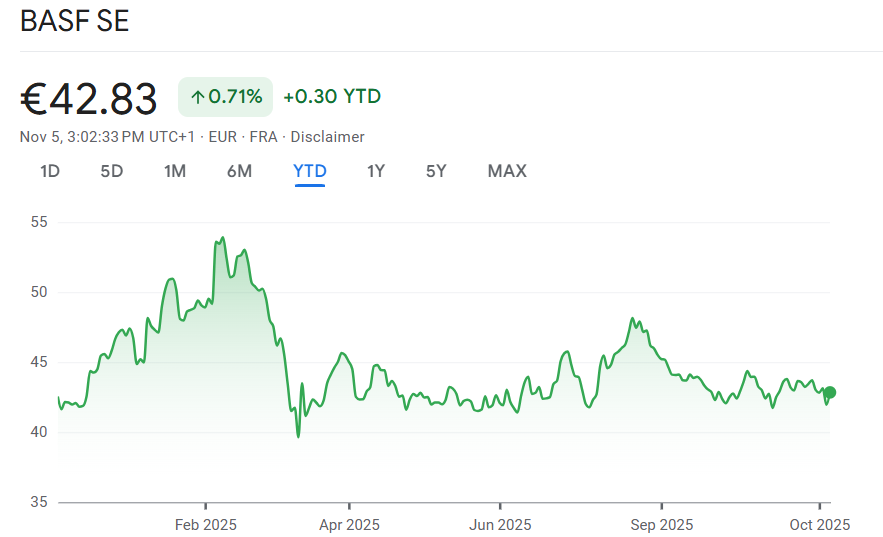Switch to the 5D range tab
This screenshot has height=537, width=883.
(x=111, y=171)
